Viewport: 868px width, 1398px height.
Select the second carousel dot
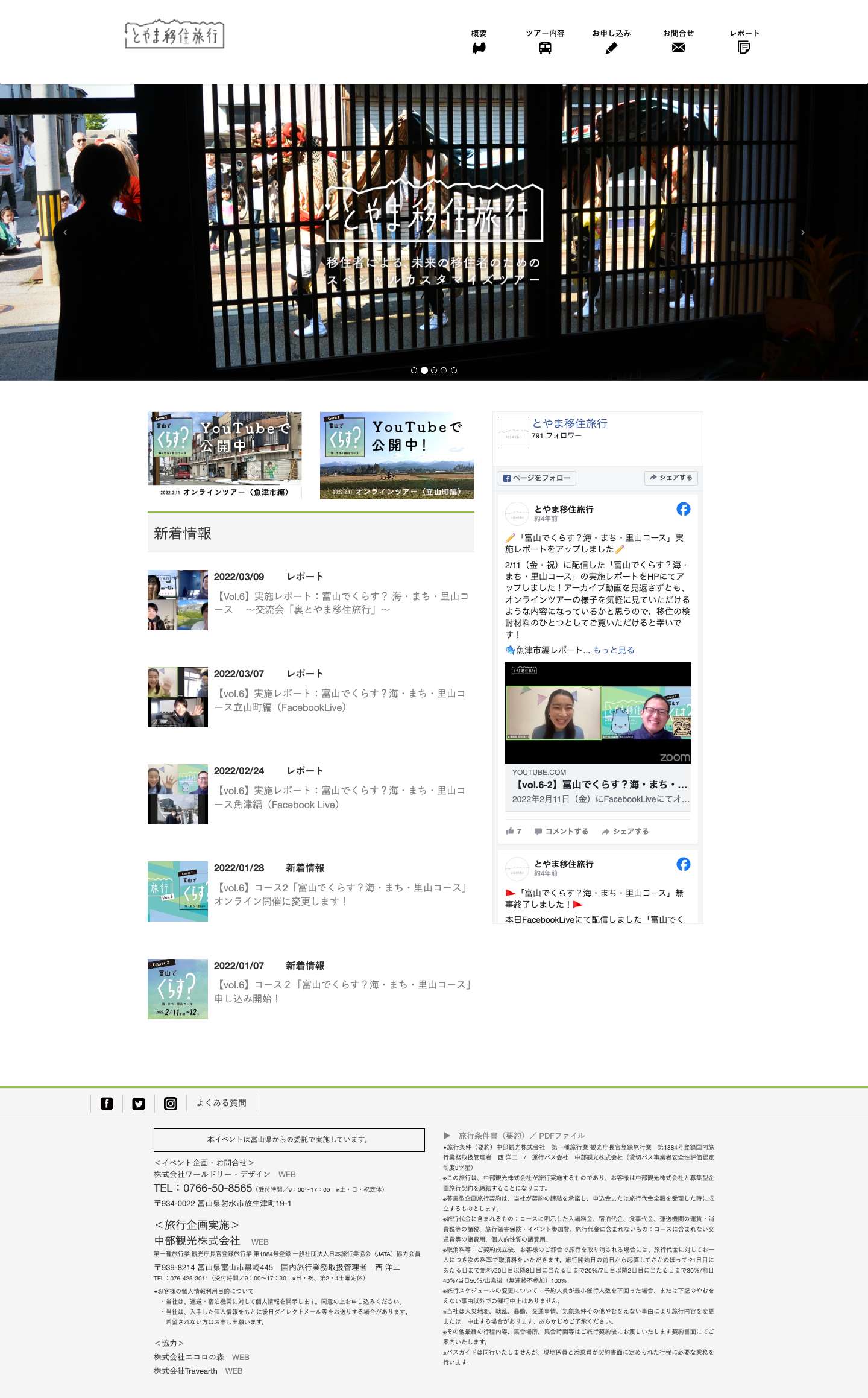(x=424, y=370)
